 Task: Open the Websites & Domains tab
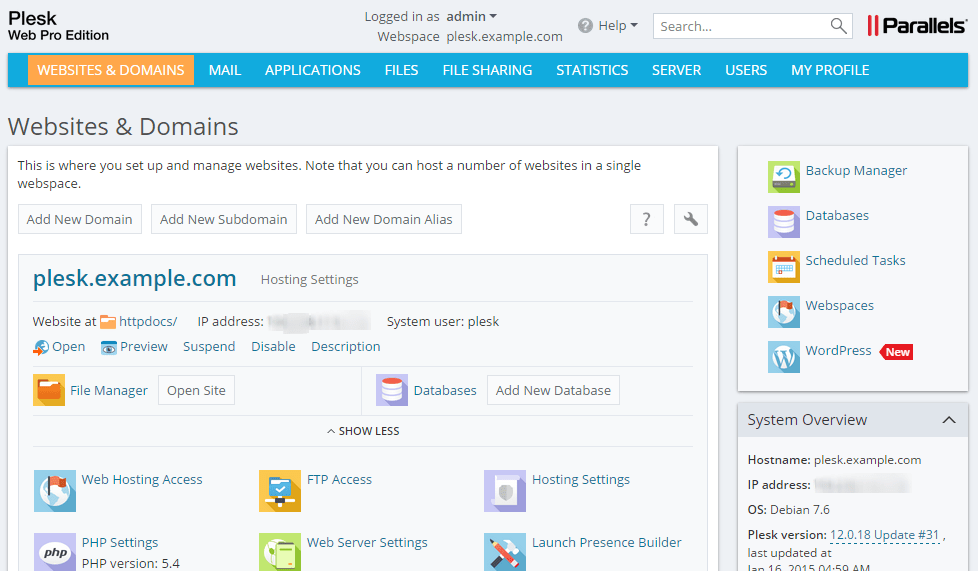[x=111, y=70]
